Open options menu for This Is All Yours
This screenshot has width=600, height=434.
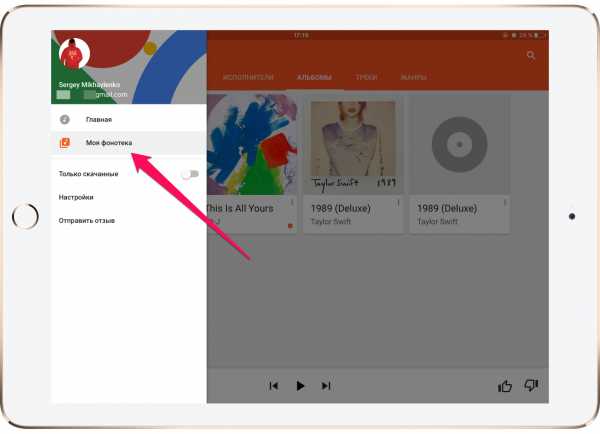click(x=292, y=202)
